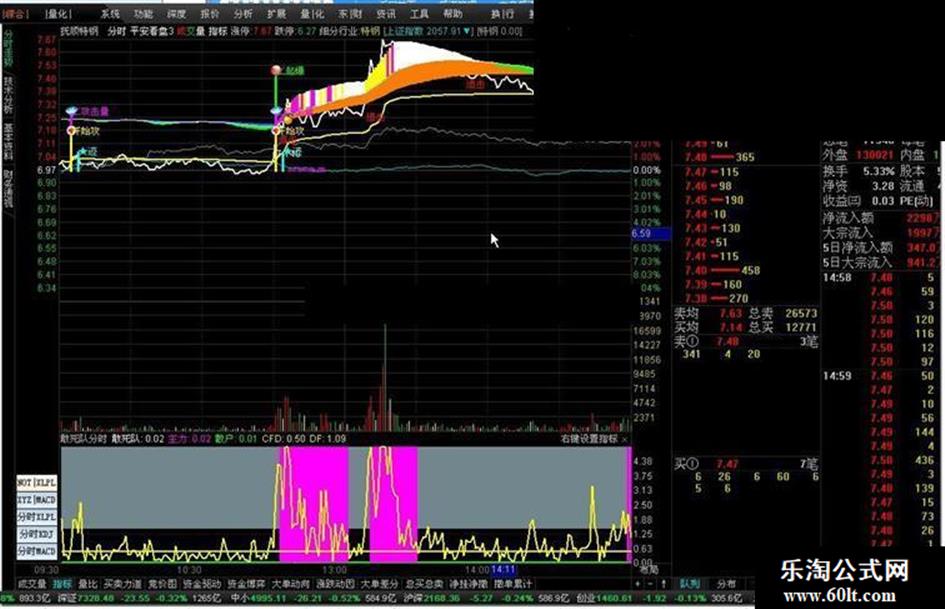
Task: Switch to 基本资料 sidebar tab
Action: point(8,142)
